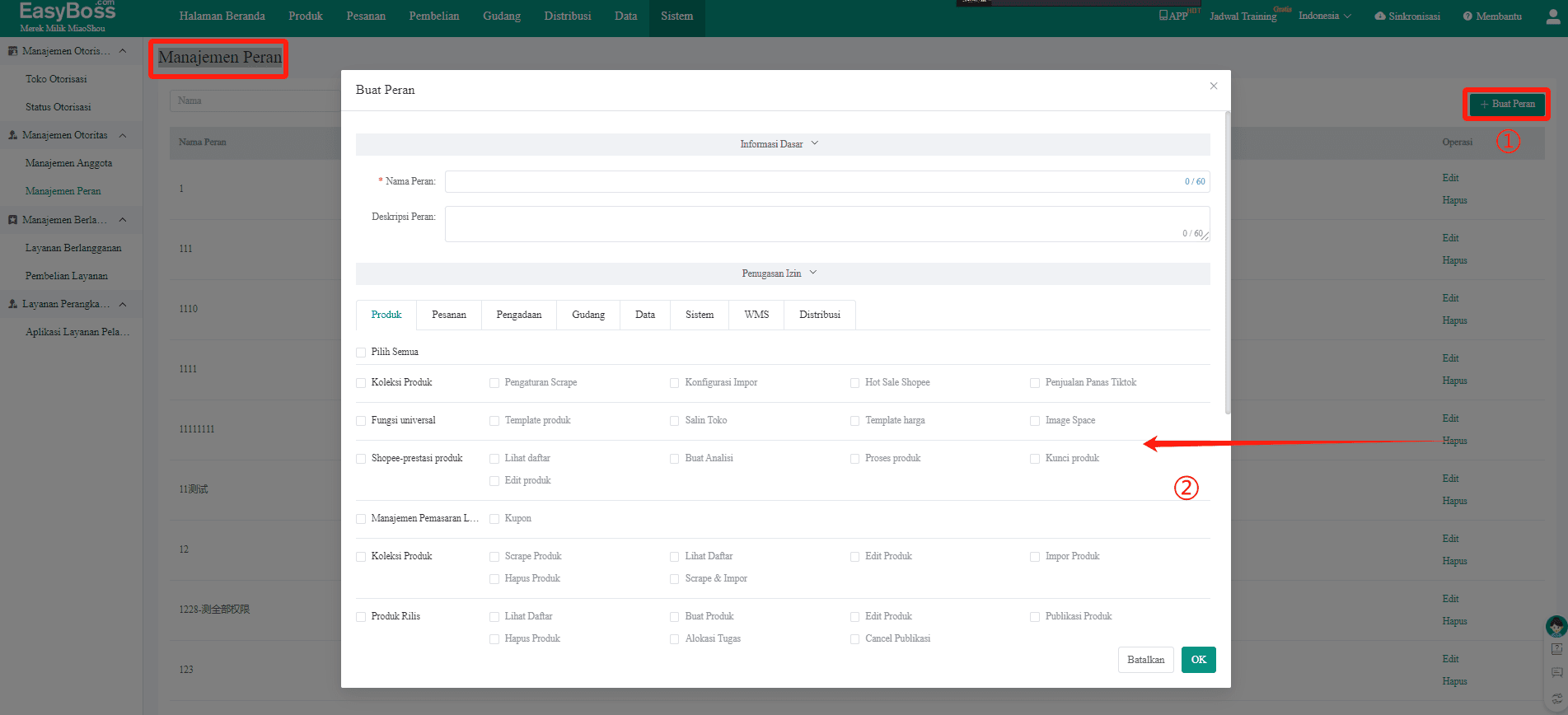Check the Proses produk checkbox
The width and height of the screenshot is (1568, 715).
(x=854, y=459)
